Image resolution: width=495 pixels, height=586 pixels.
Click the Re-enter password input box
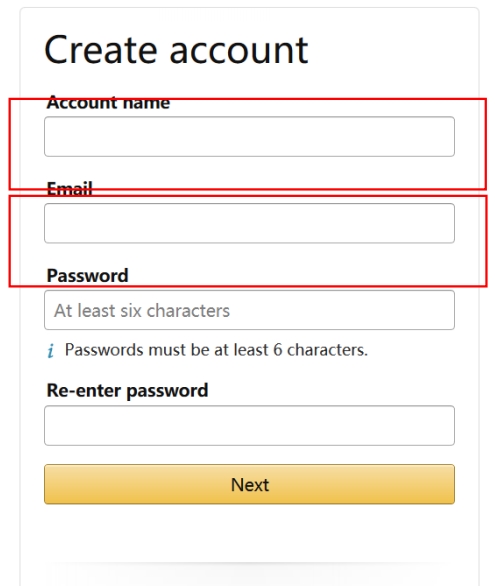[x=249, y=425]
